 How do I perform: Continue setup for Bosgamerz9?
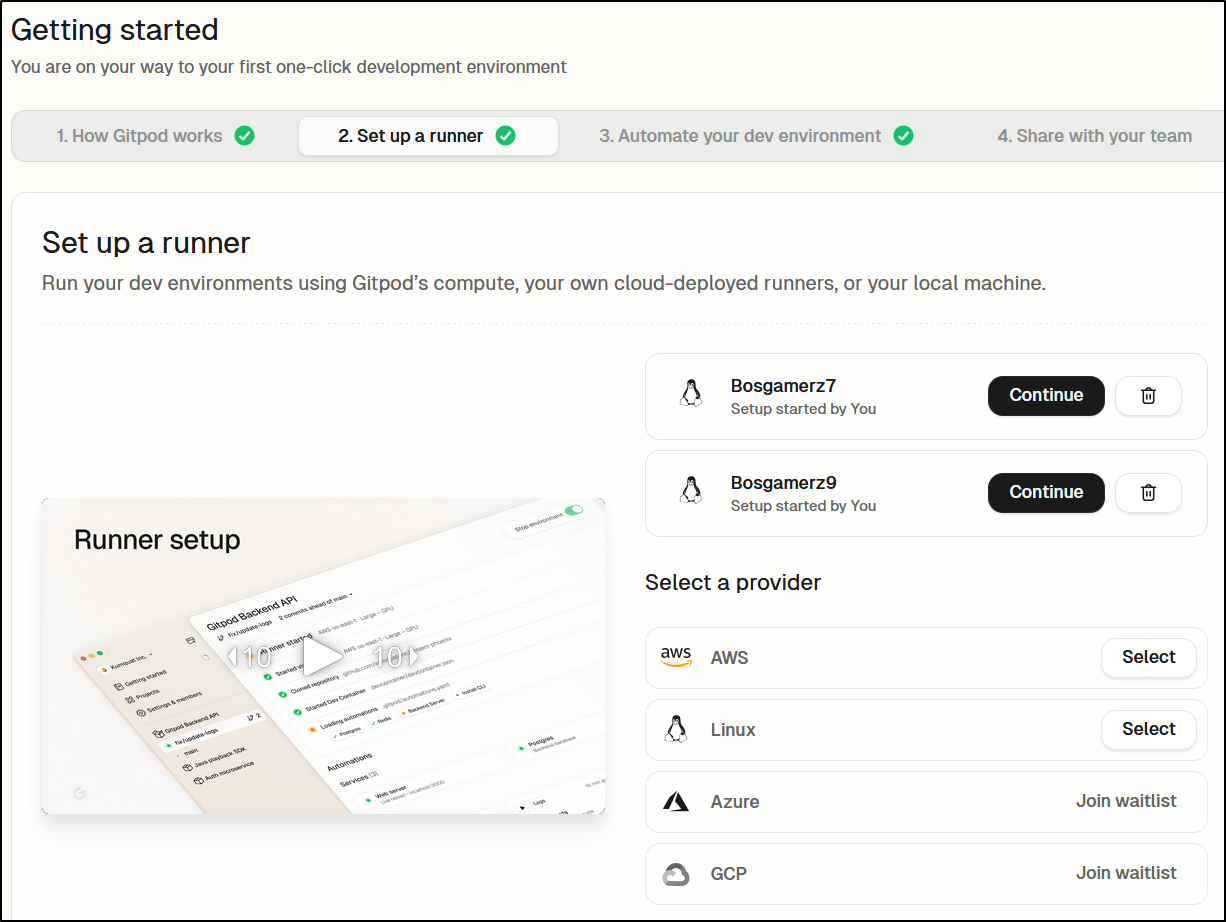(1045, 493)
